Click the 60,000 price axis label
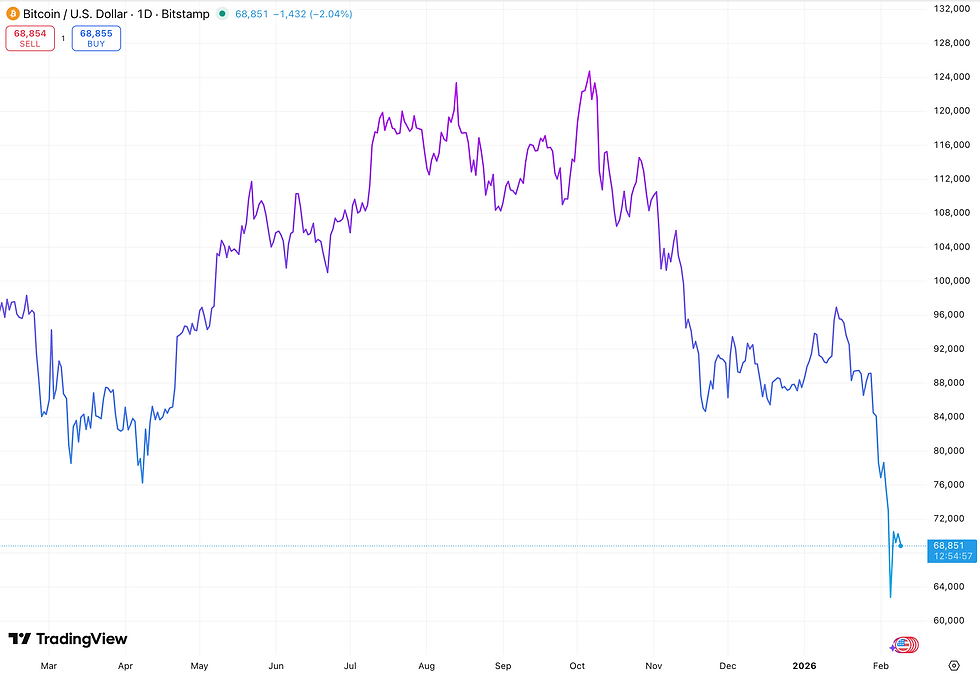 pyautogui.click(x=951, y=621)
